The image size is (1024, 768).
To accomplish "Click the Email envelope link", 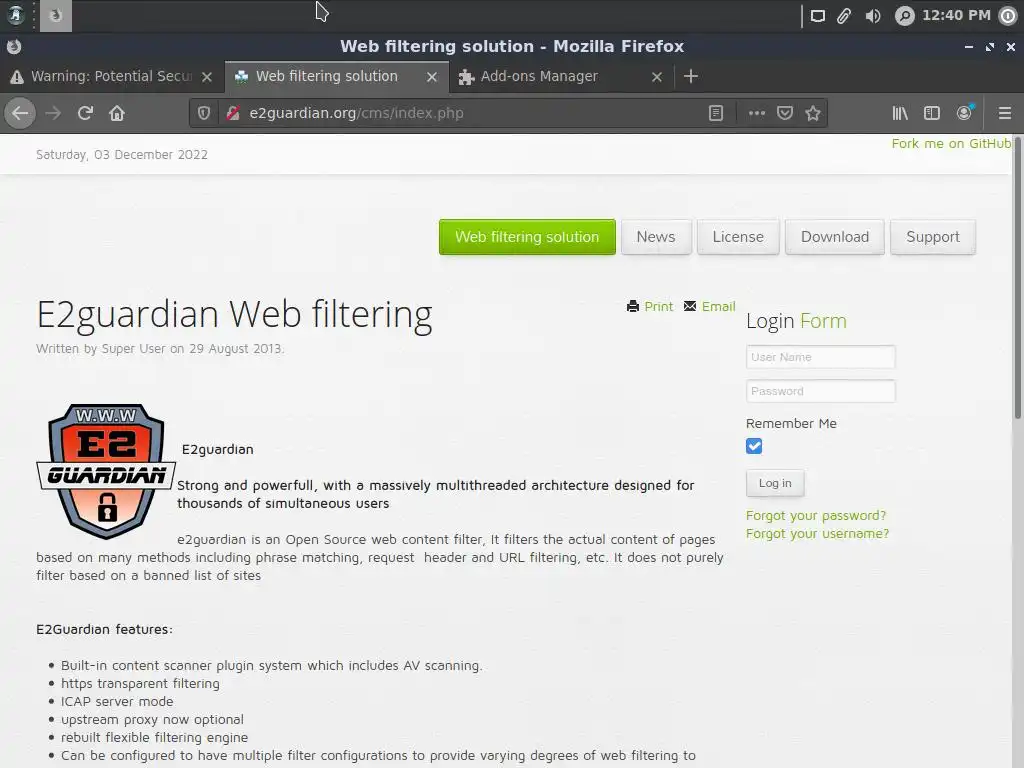I will pyautogui.click(x=709, y=306).
